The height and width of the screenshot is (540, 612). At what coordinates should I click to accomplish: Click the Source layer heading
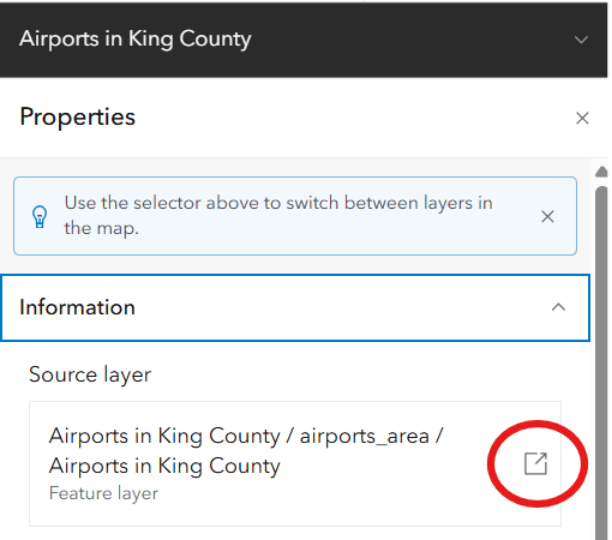[90, 375]
